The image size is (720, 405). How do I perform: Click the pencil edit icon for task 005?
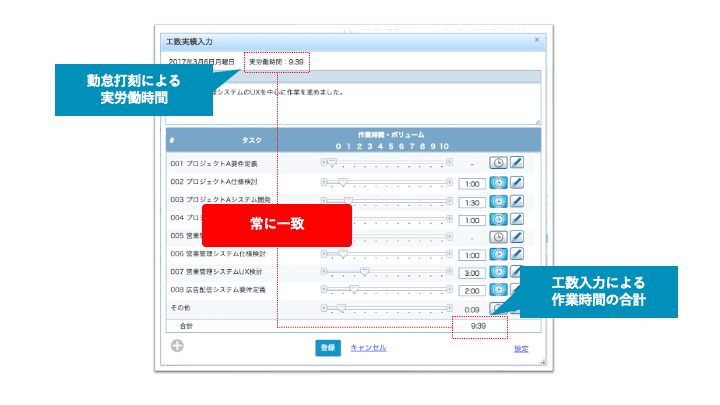pos(517,236)
